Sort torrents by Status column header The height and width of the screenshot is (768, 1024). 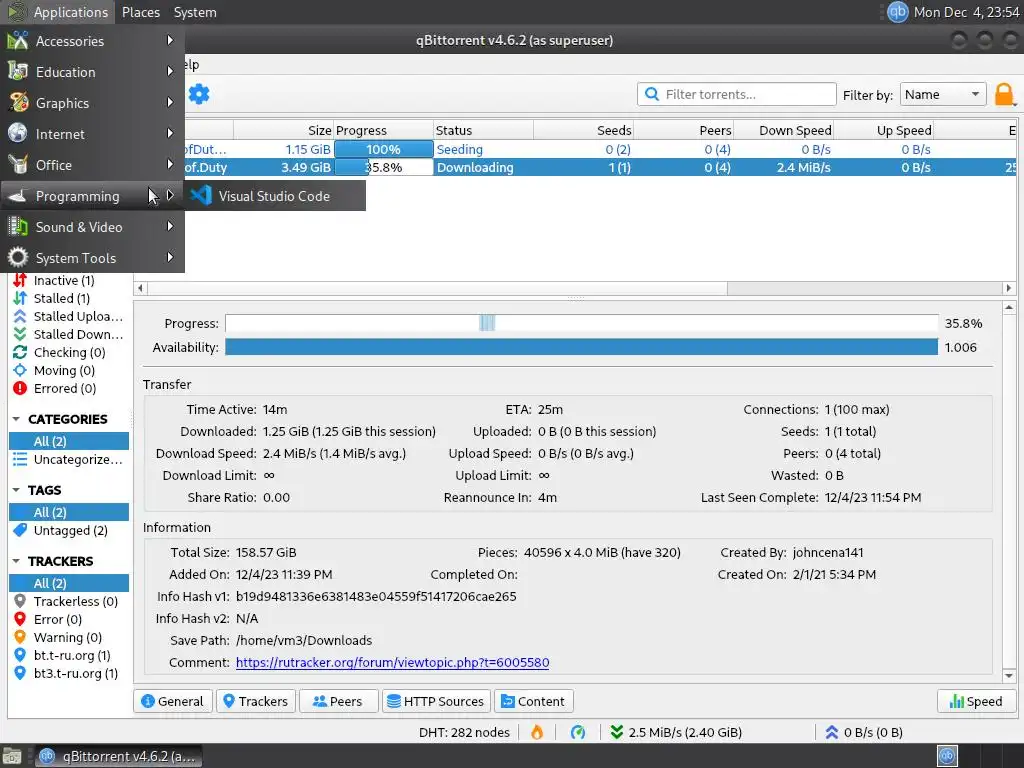[483, 130]
